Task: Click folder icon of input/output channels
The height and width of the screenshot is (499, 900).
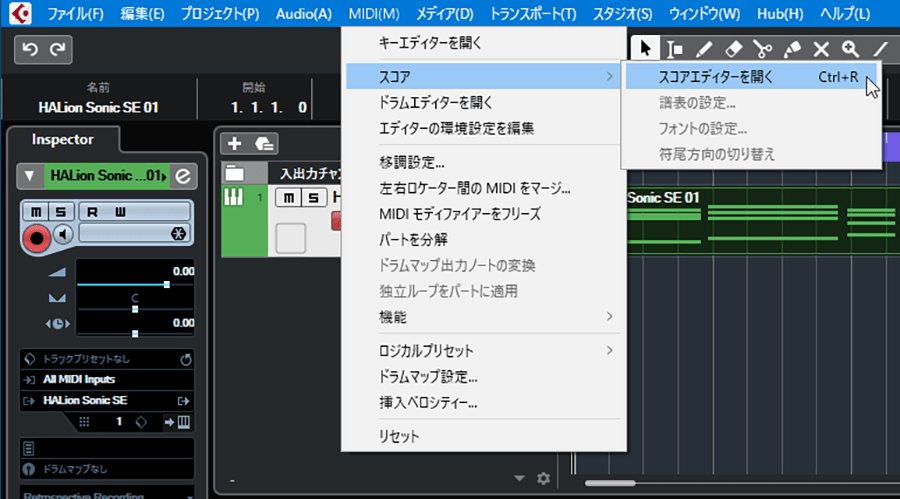Action: click(x=235, y=173)
